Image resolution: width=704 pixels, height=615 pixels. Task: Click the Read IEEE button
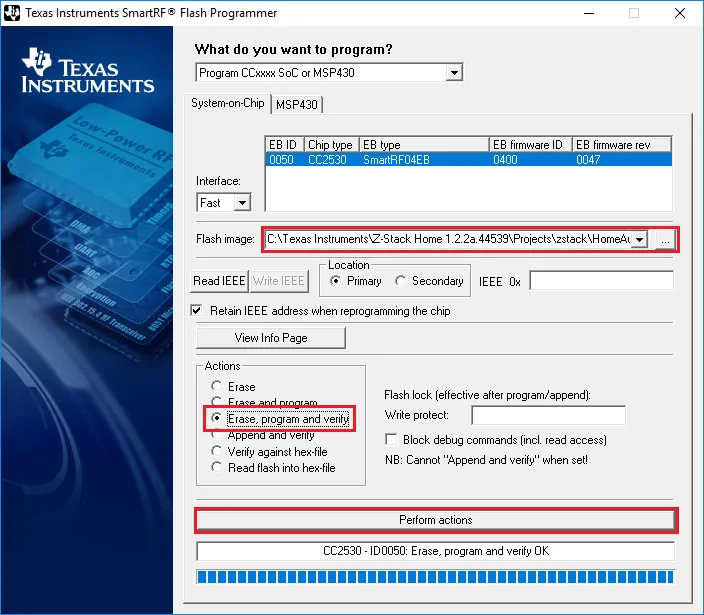click(x=219, y=281)
